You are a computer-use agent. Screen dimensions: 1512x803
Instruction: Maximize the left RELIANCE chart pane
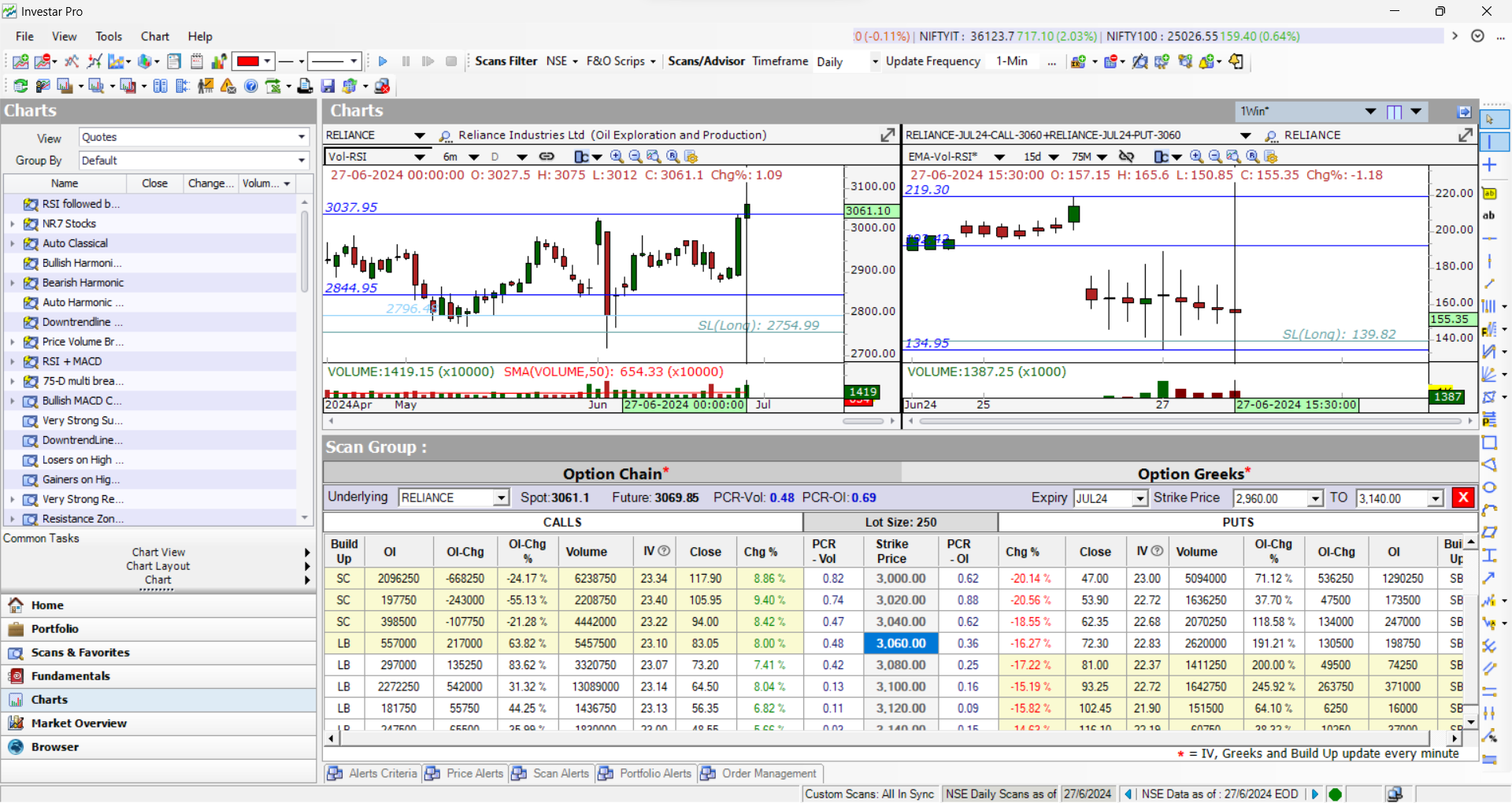888,135
